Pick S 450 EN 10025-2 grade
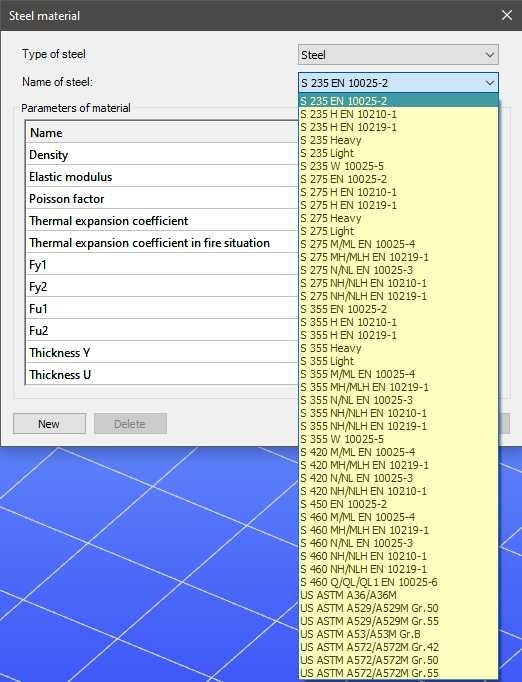Screen dimensions: 522x682 tap(398, 504)
